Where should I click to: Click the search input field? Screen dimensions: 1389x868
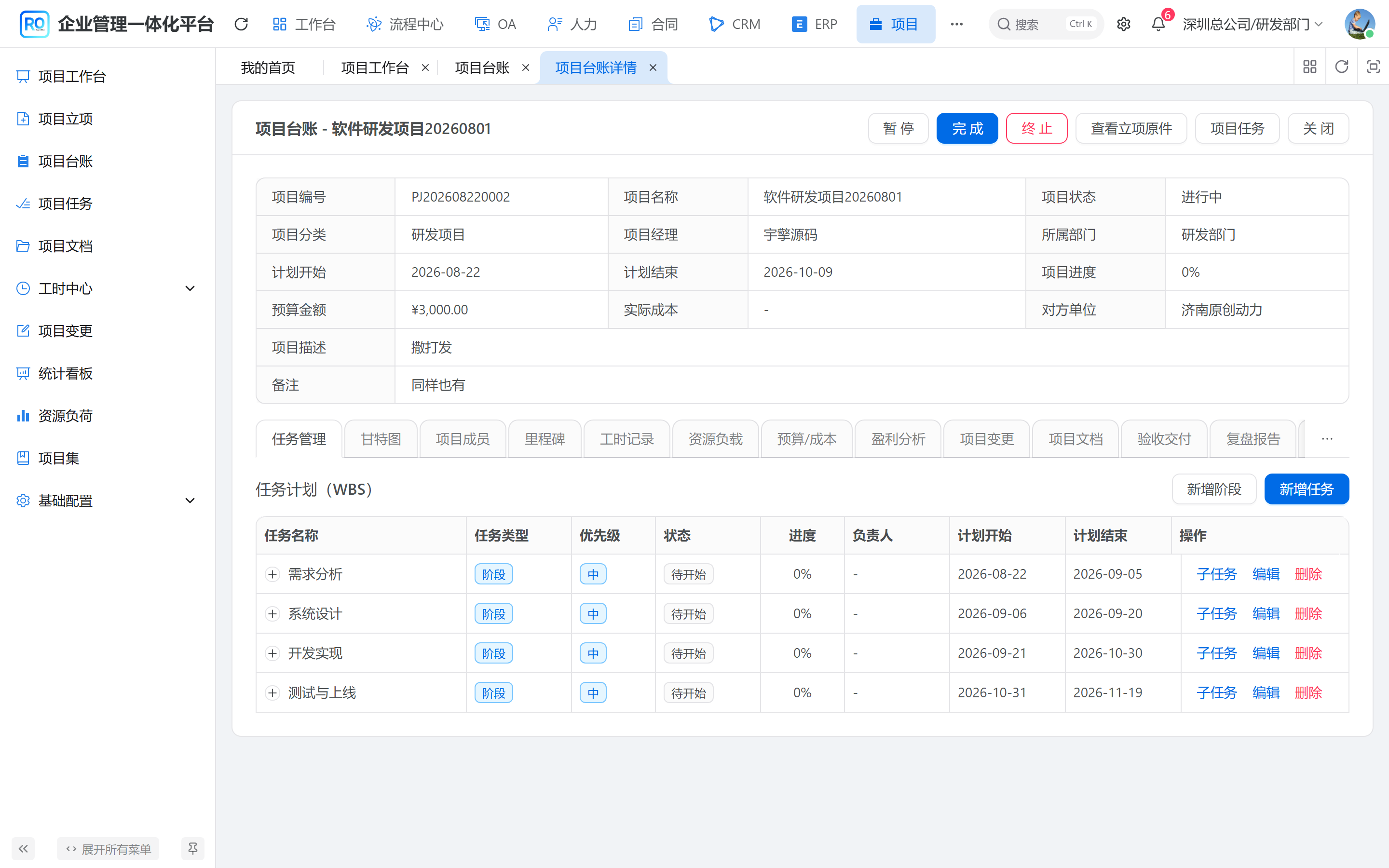pyautogui.click(x=1046, y=24)
